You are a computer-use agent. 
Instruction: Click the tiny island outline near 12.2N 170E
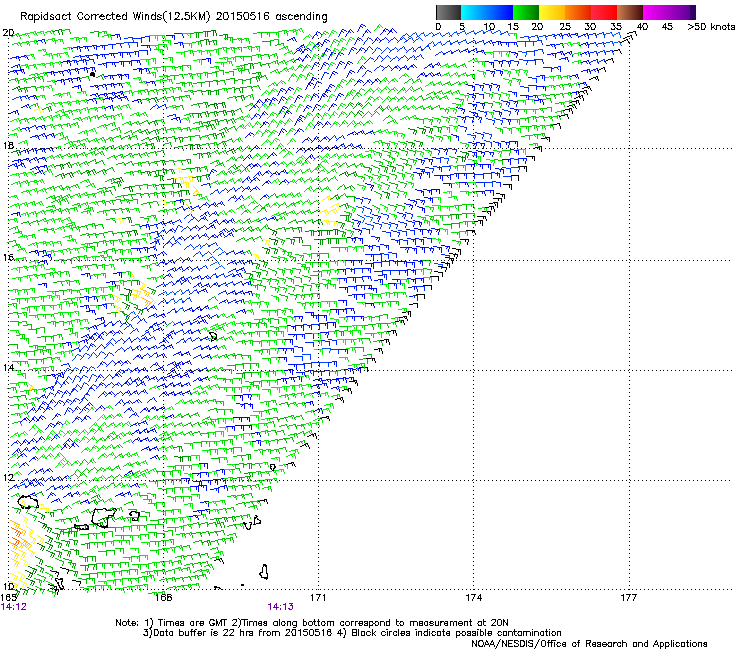pyautogui.click(x=272, y=467)
